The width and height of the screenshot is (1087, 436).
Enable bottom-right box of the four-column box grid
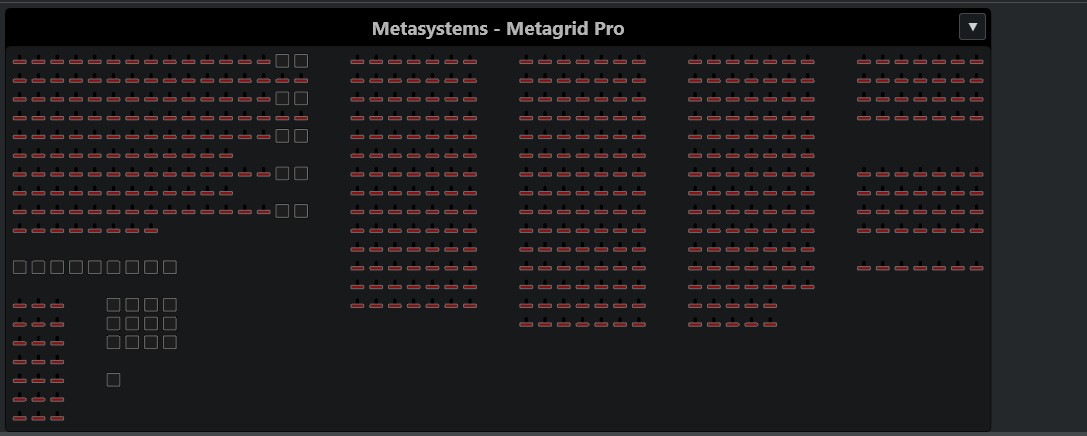click(x=170, y=342)
